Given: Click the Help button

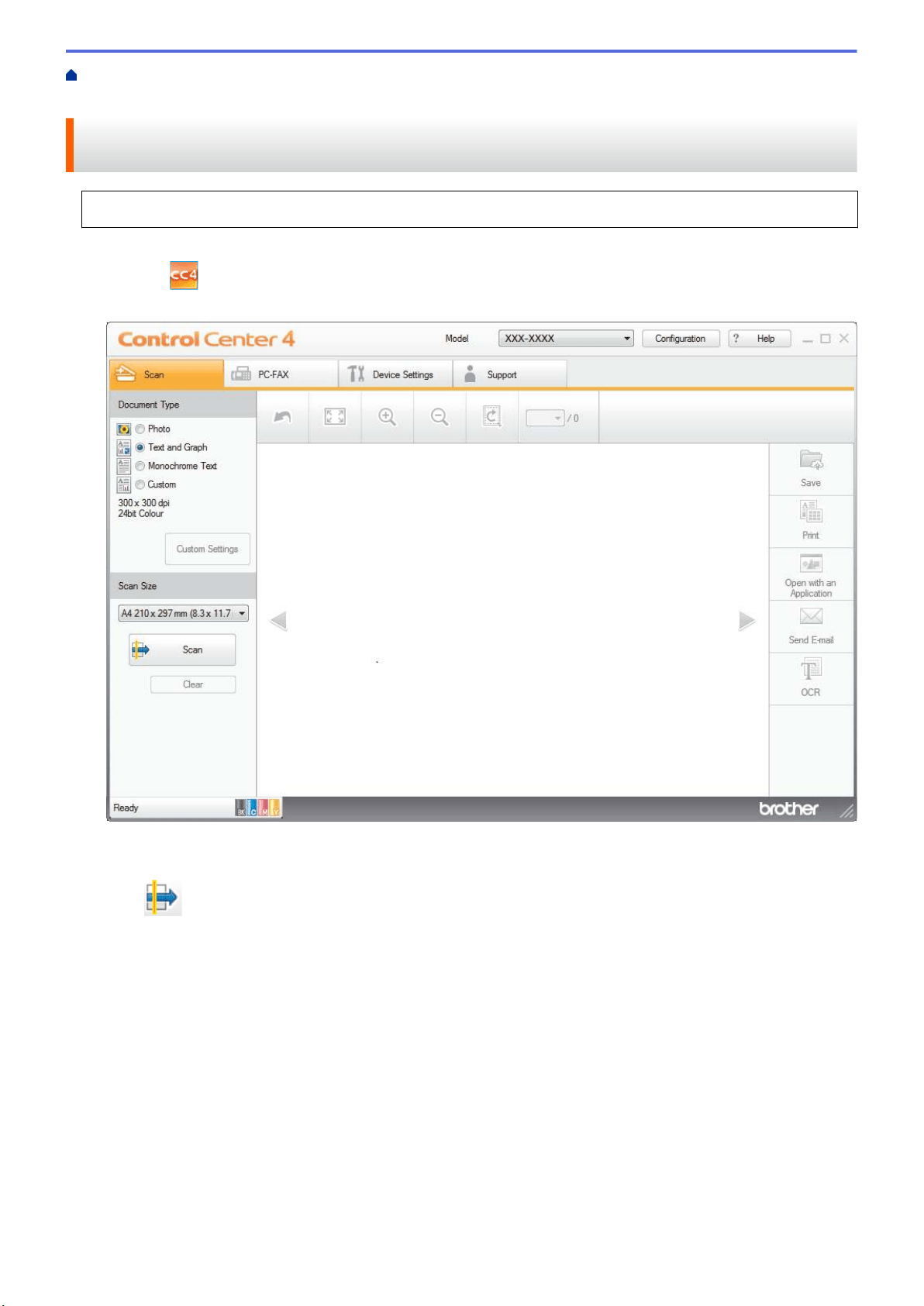Looking at the screenshot, I should 760,339.
